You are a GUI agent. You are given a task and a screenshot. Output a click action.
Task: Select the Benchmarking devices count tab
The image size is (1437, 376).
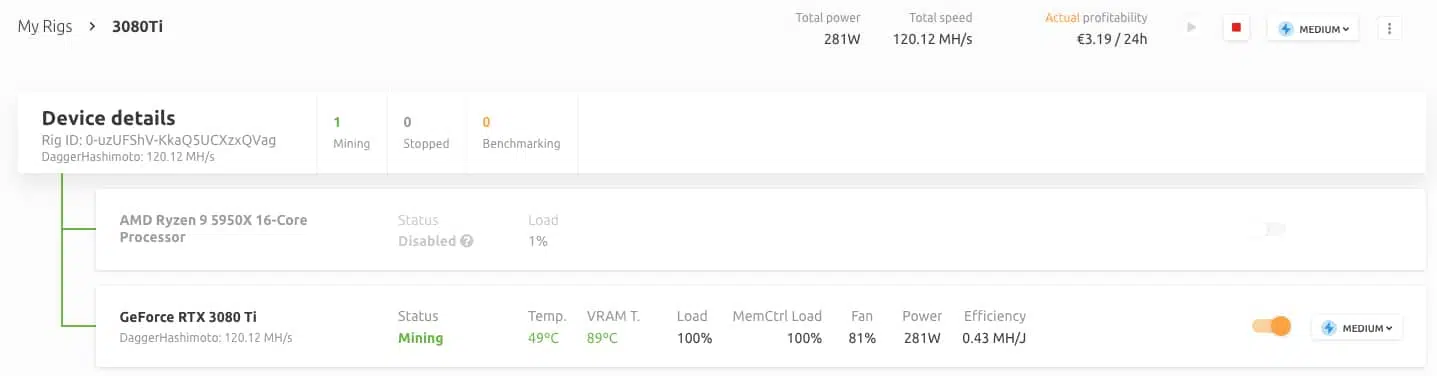(x=521, y=133)
